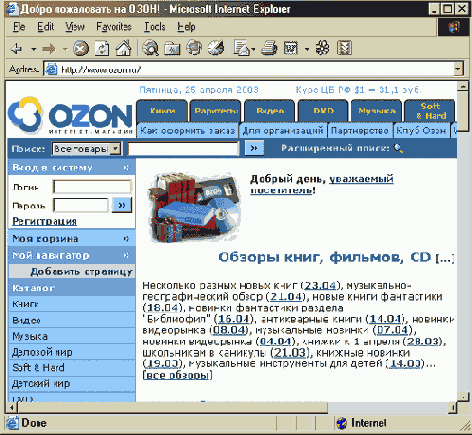
Task: Switch to the Музыка tab
Action: click(377, 111)
